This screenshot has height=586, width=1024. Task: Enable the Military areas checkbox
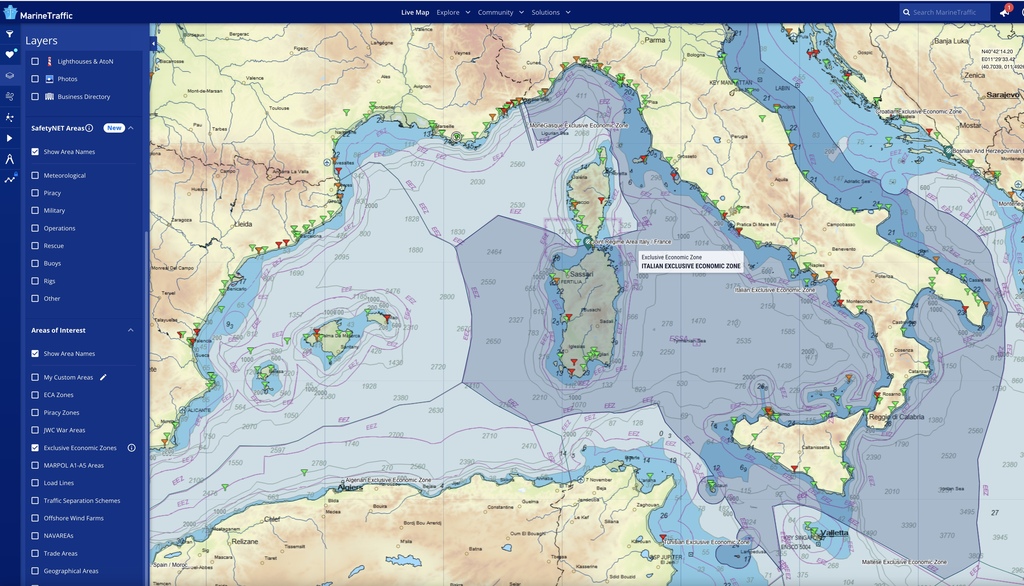point(35,211)
